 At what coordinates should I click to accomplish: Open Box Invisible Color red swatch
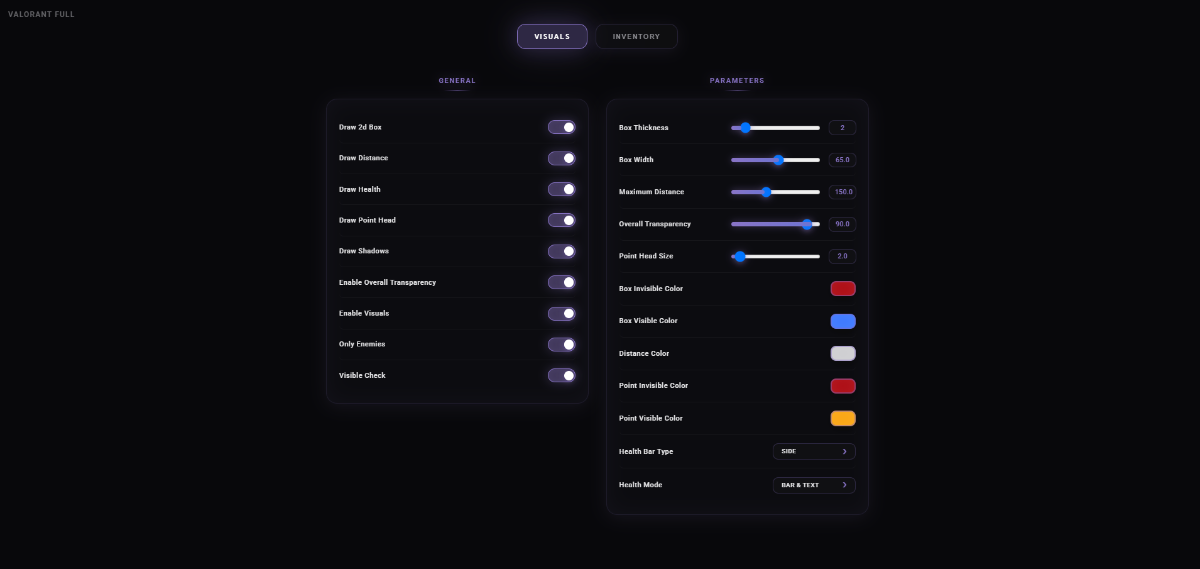pos(842,289)
